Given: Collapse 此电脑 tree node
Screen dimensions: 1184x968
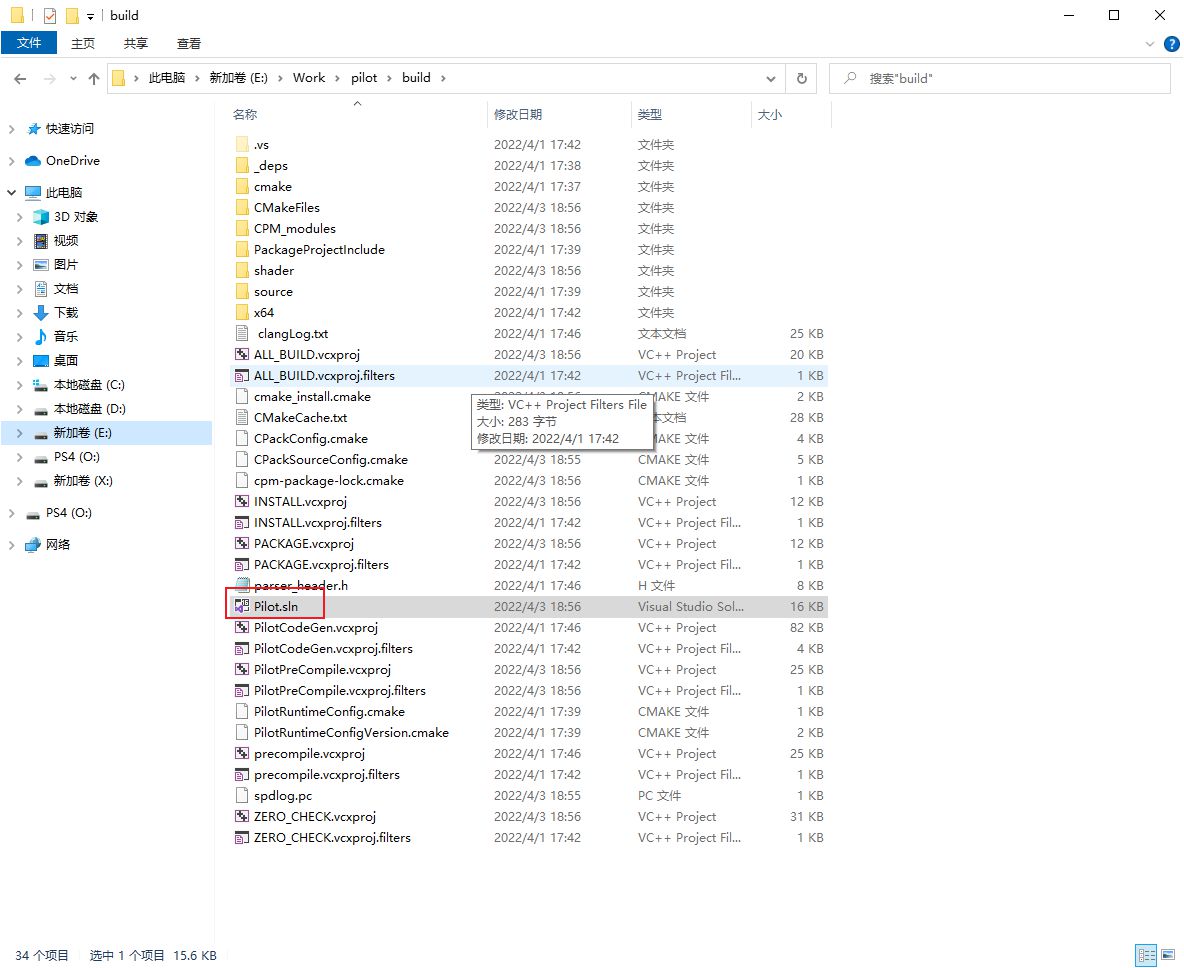Looking at the screenshot, I should coord(11,193).
